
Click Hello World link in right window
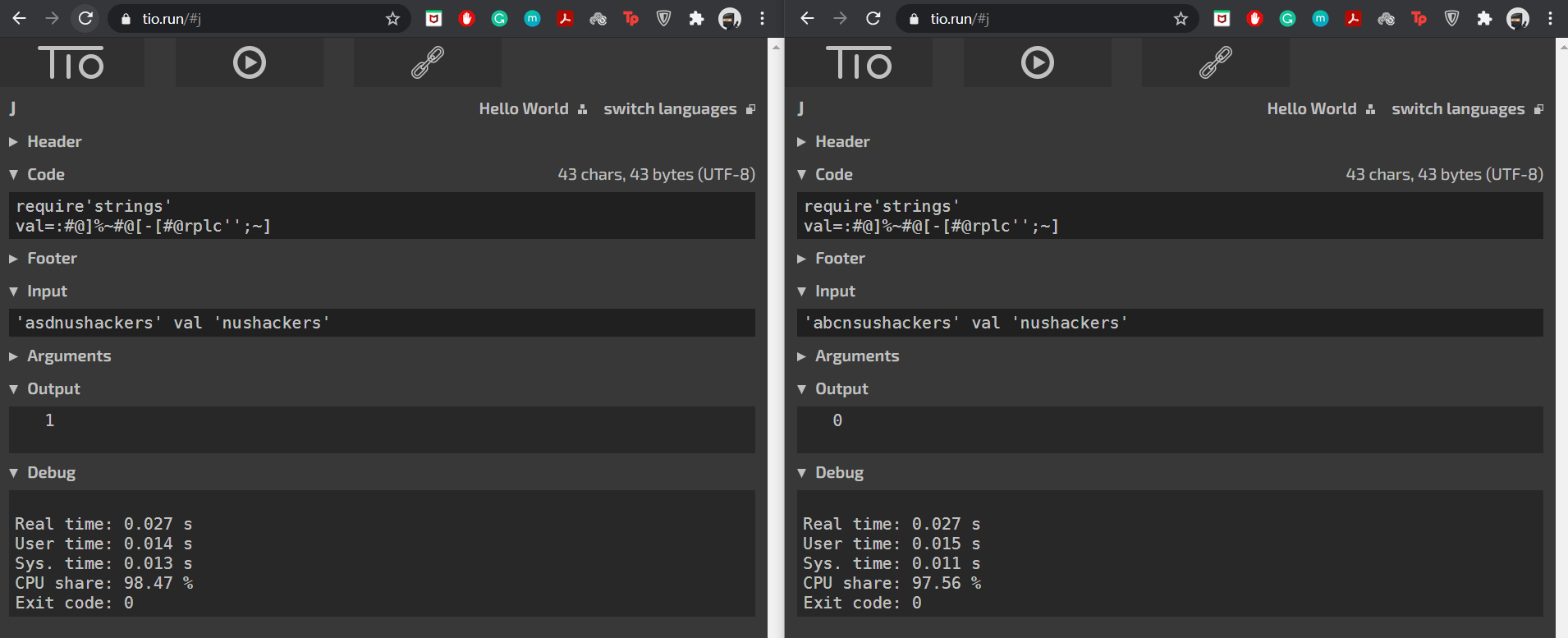(1321, 108)
